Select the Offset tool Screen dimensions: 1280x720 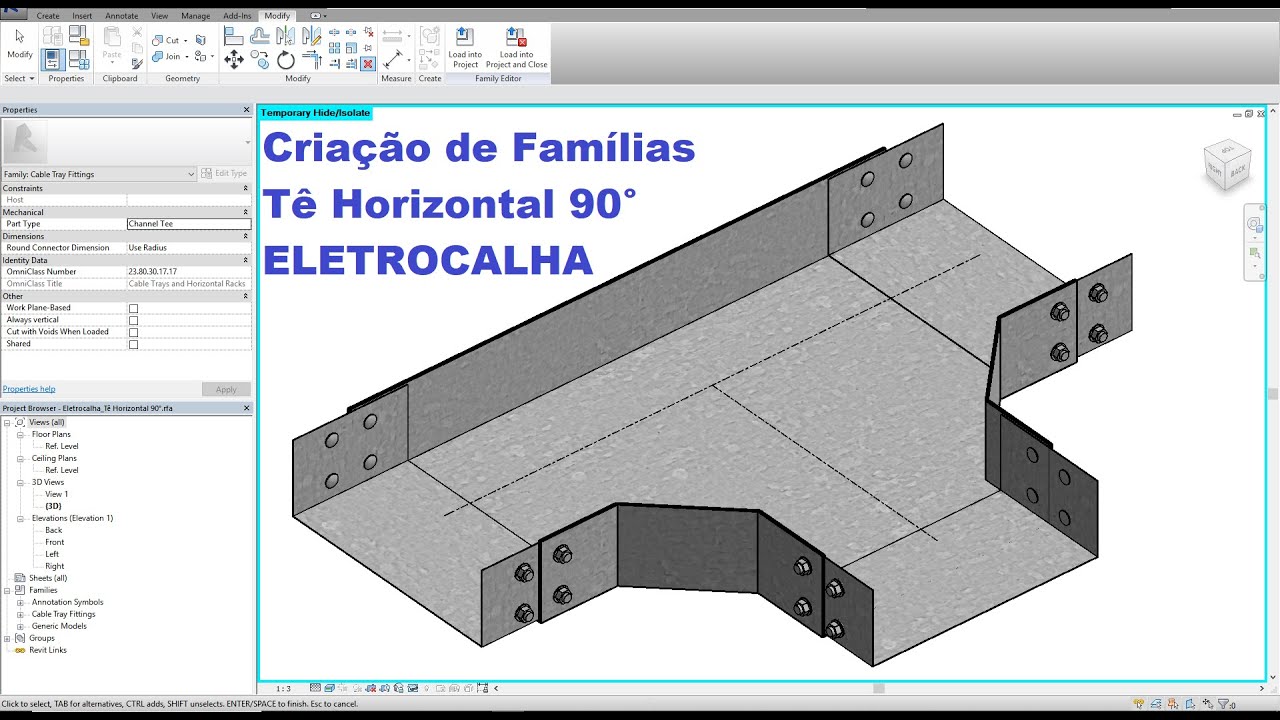pyautogui.click(x=259, y=36)
